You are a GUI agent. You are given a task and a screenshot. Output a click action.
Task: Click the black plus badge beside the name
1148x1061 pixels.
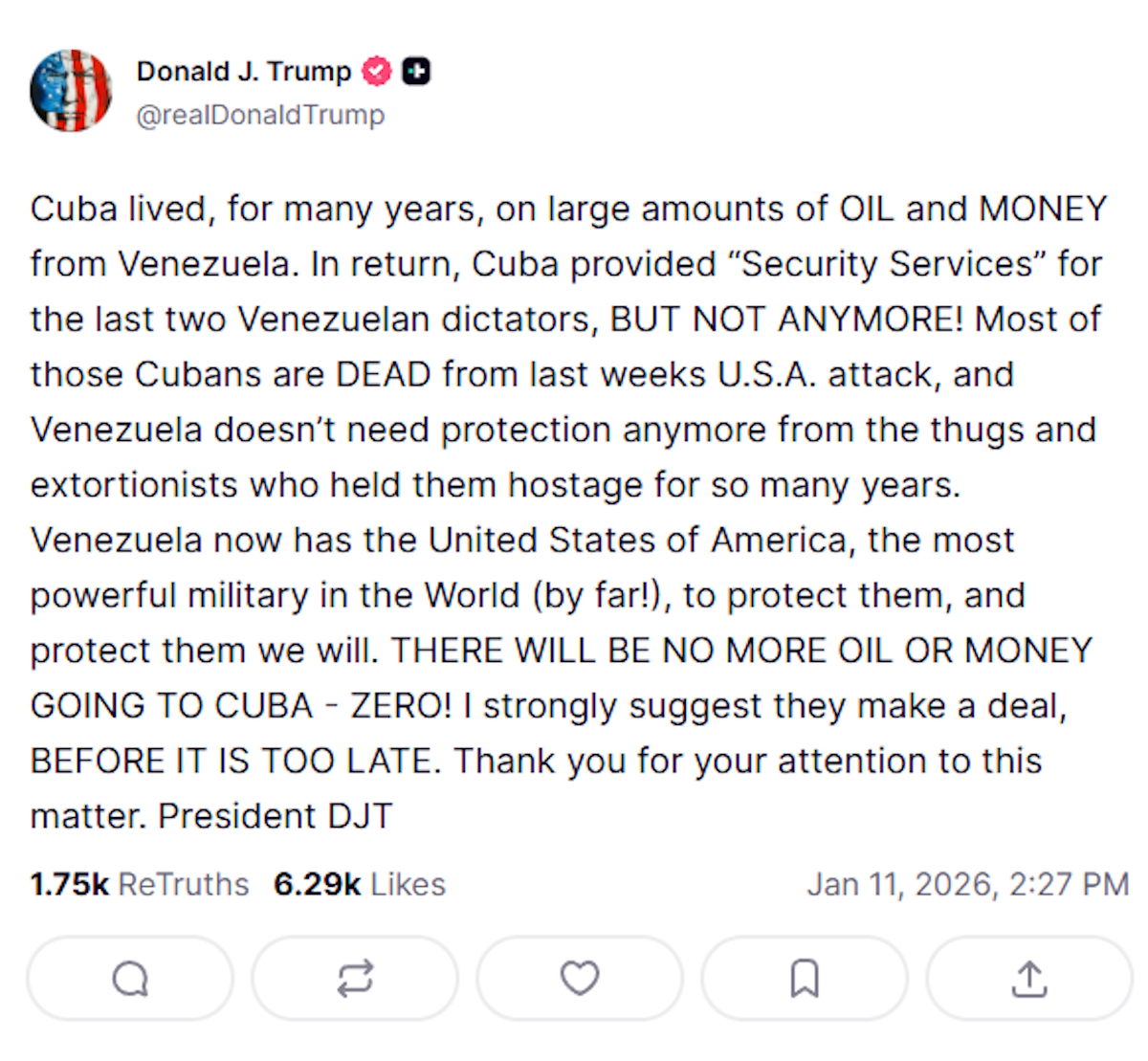coord(415,72)
